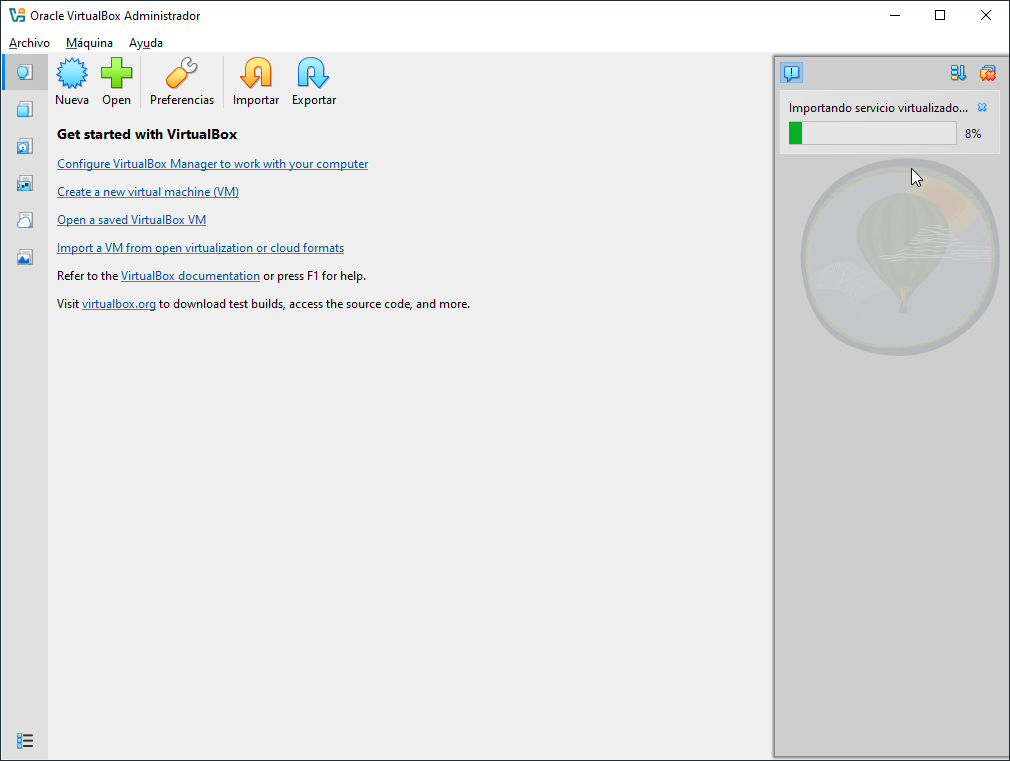Viewport: 1010px width, 761px height.
Task: Select the cloud icon in left sidebar
Action: coord(25,220)
